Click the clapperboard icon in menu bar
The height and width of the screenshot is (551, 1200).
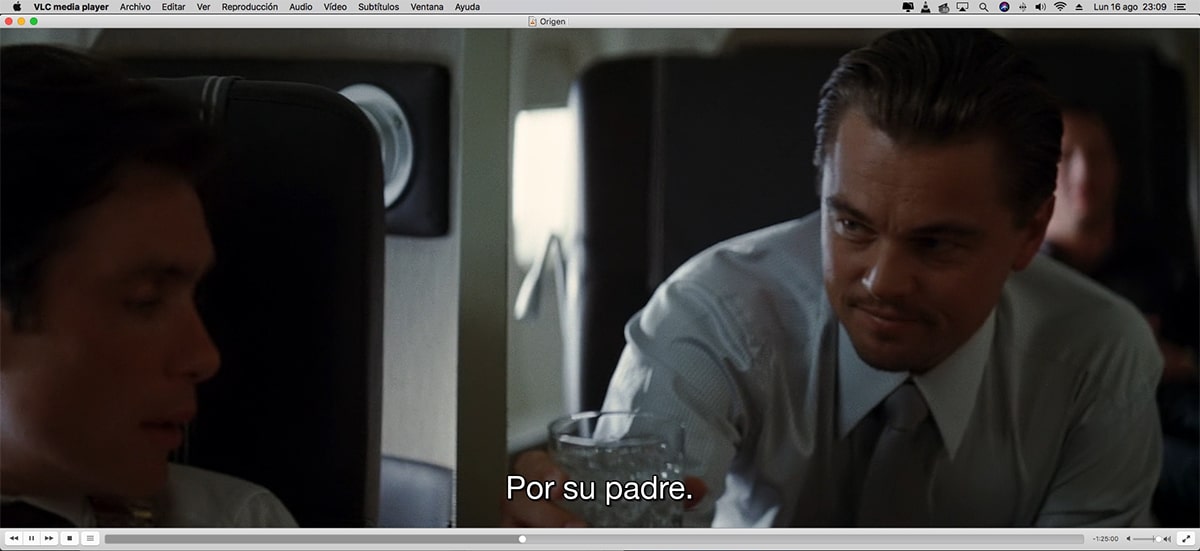tap(943, 6)
